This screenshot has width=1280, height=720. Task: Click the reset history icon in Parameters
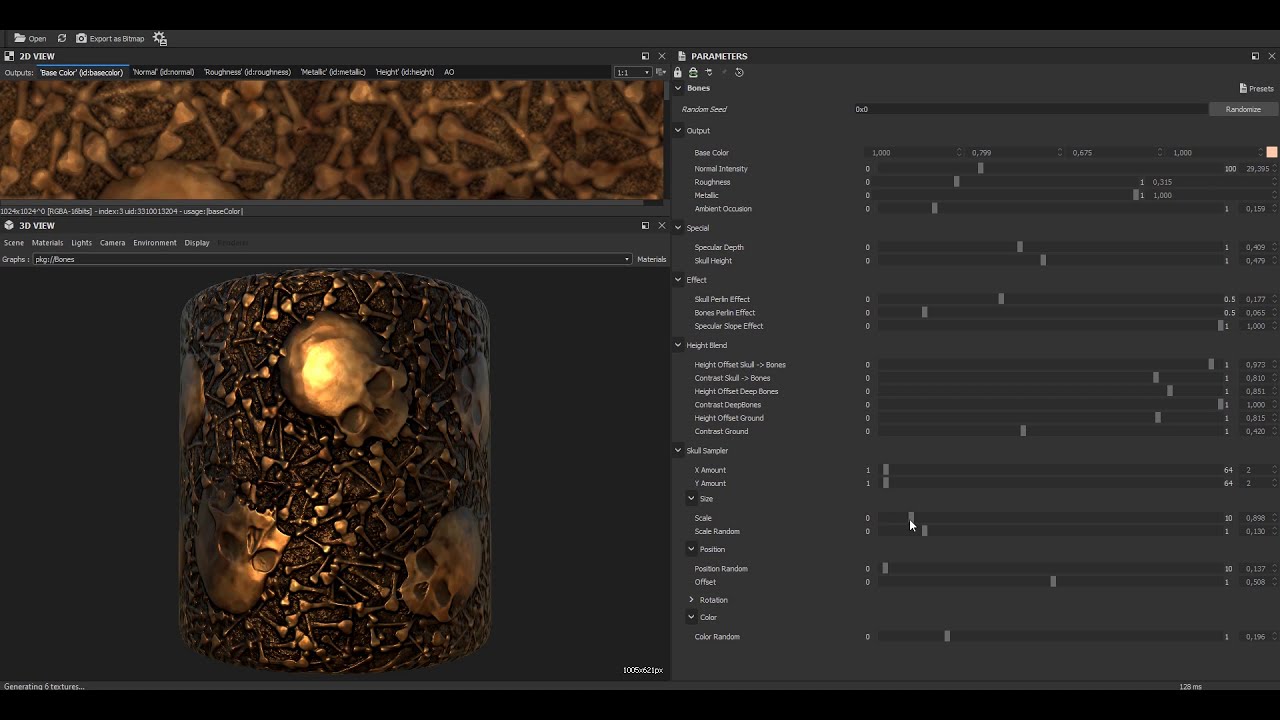[x=739, y=72]
